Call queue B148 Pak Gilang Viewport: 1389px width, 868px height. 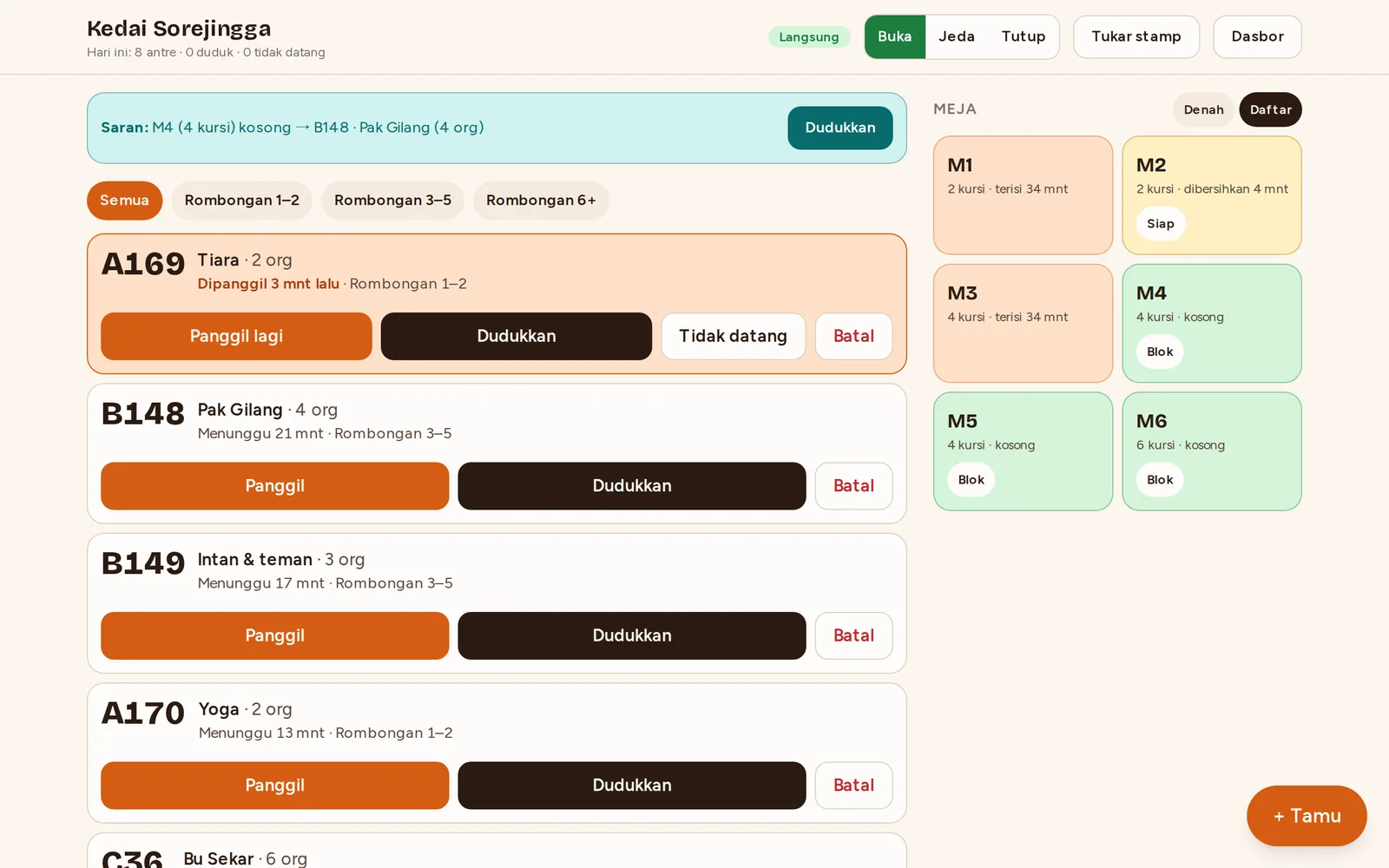(x=274, y=486)
